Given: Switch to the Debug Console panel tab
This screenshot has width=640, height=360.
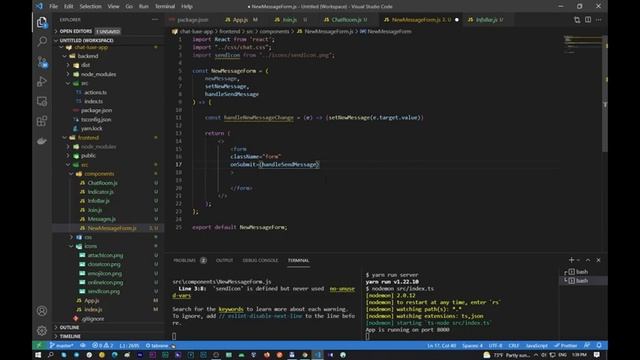Looking at the screenshot, I should pos(260,260).
